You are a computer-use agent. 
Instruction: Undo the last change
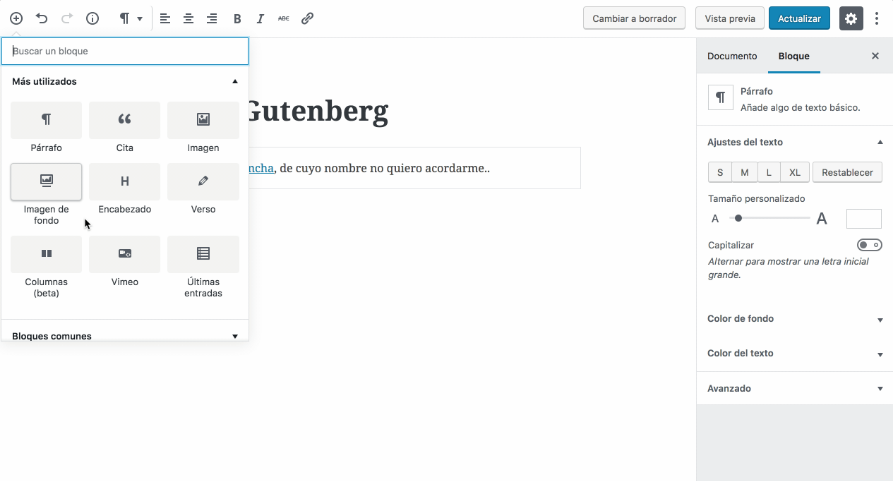[42, 18]
